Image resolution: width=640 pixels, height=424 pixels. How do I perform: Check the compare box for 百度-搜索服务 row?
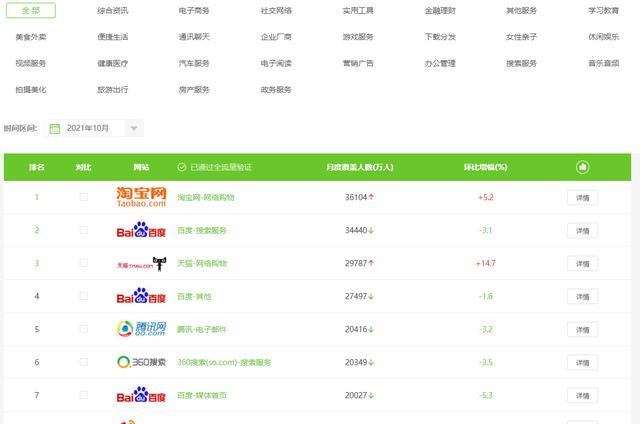tap(84, 230)
